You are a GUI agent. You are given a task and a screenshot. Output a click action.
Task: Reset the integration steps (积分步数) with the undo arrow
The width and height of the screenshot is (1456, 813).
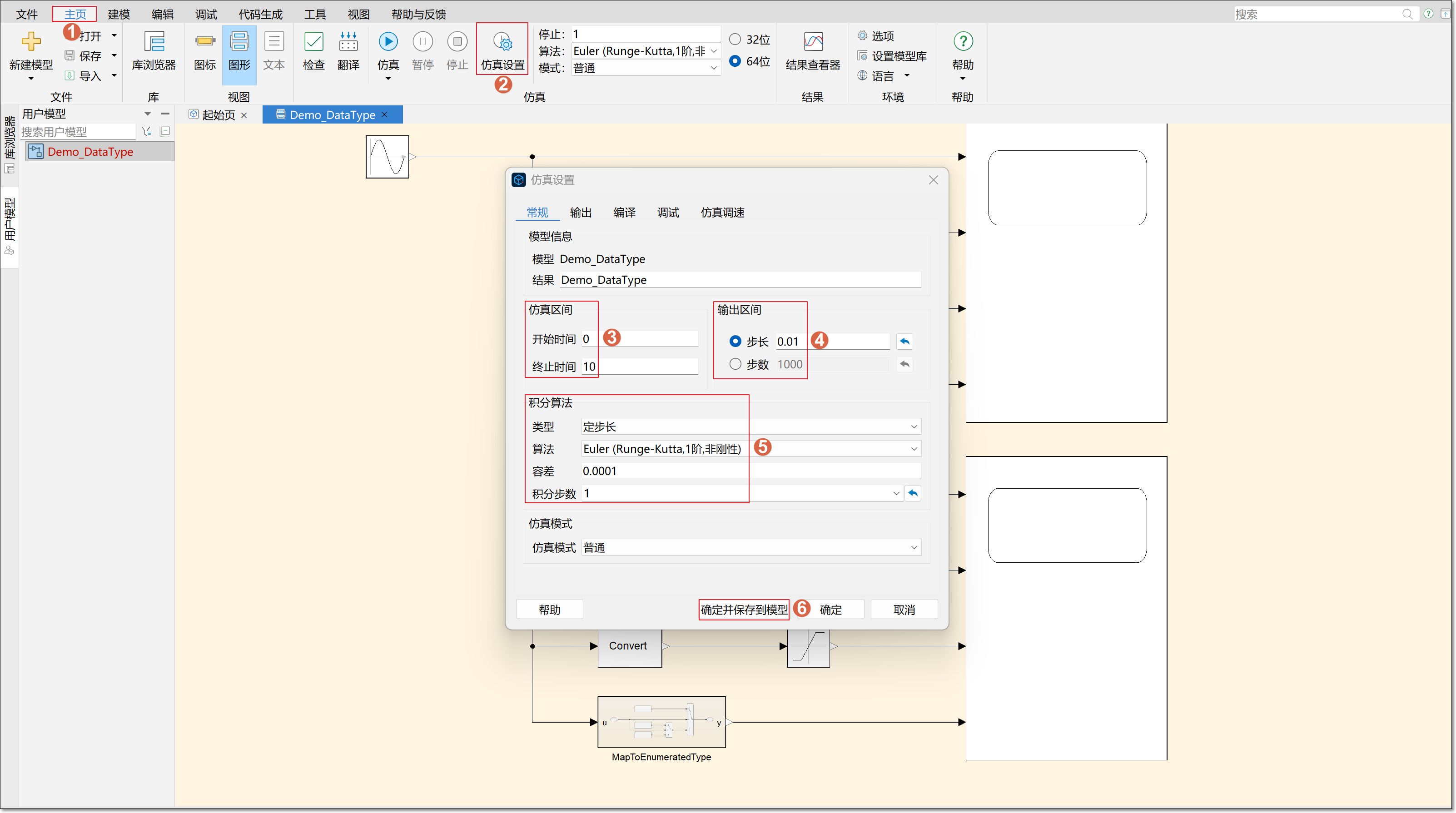913,493
